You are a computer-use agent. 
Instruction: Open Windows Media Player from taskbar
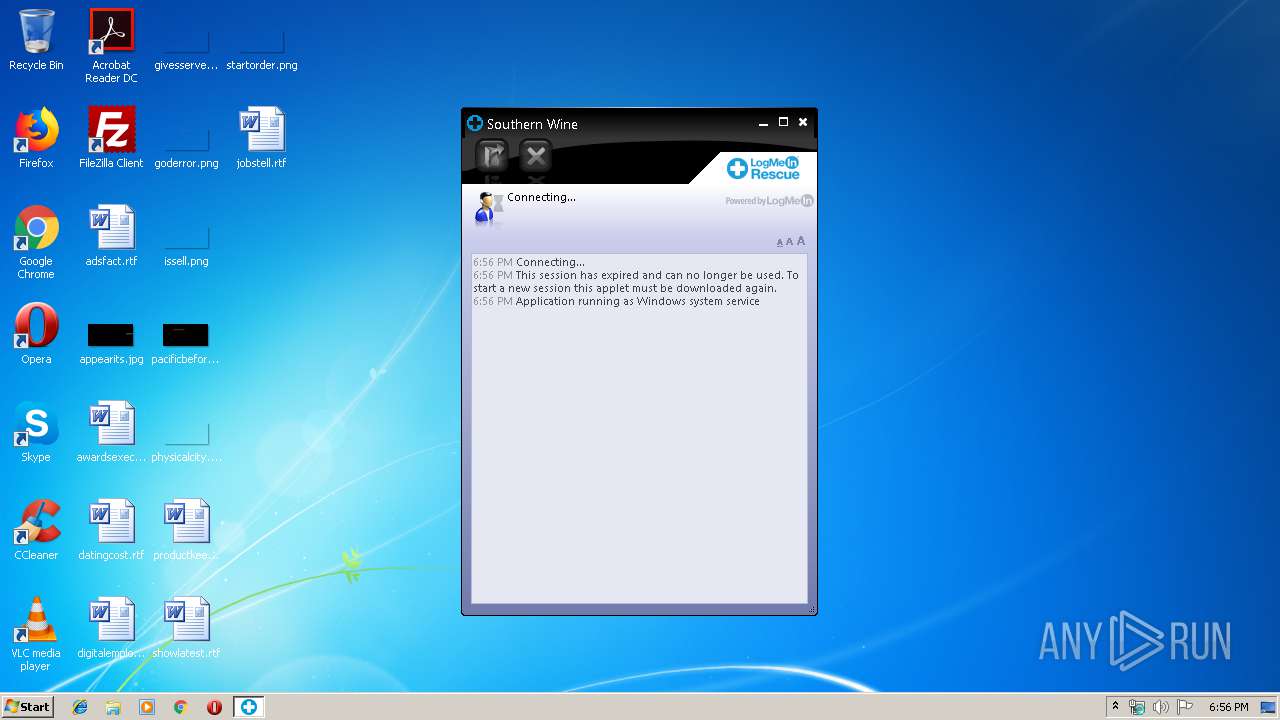click(x=147, y=707)
